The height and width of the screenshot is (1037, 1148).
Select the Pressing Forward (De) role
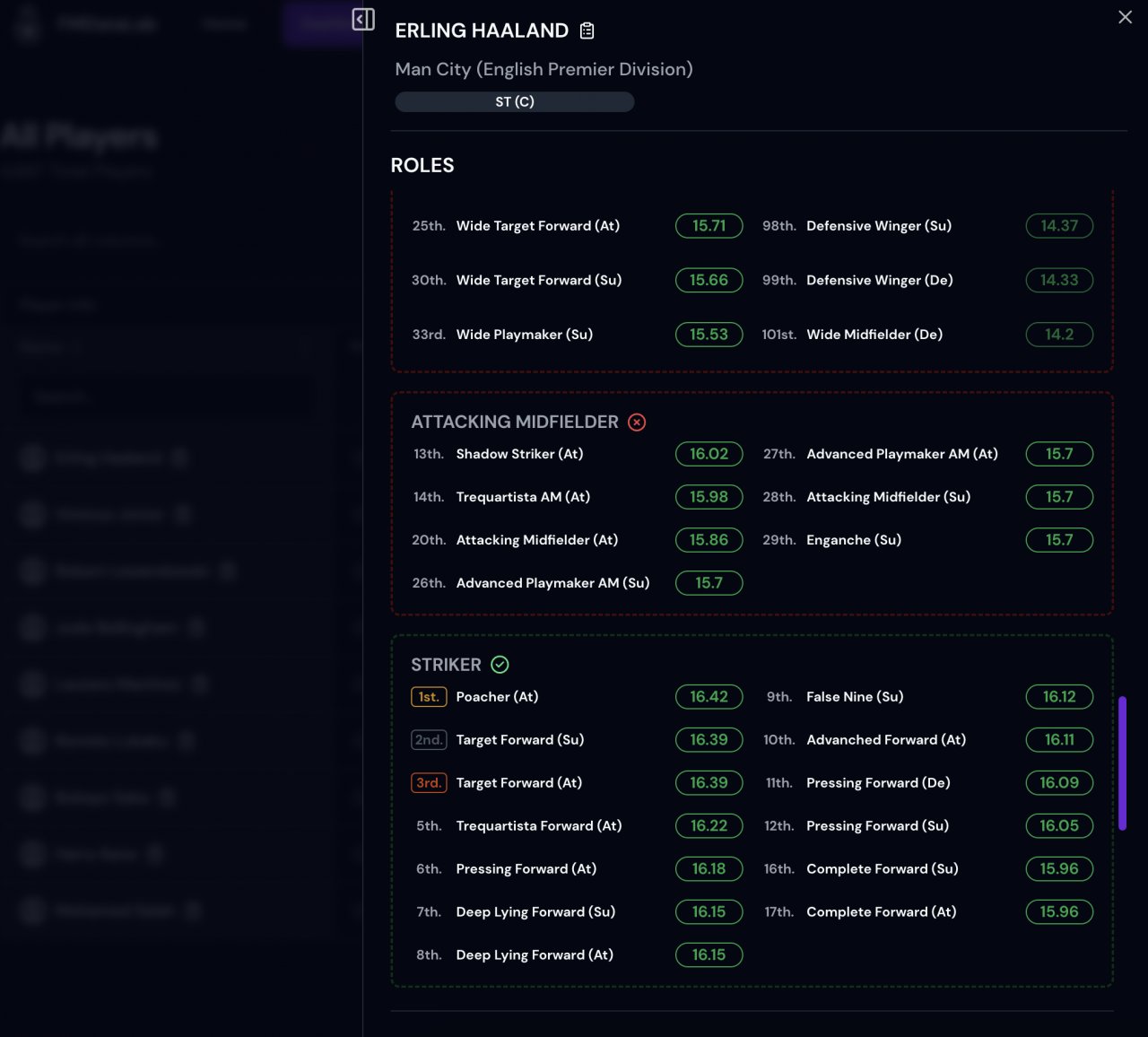[x=878, y=783]
